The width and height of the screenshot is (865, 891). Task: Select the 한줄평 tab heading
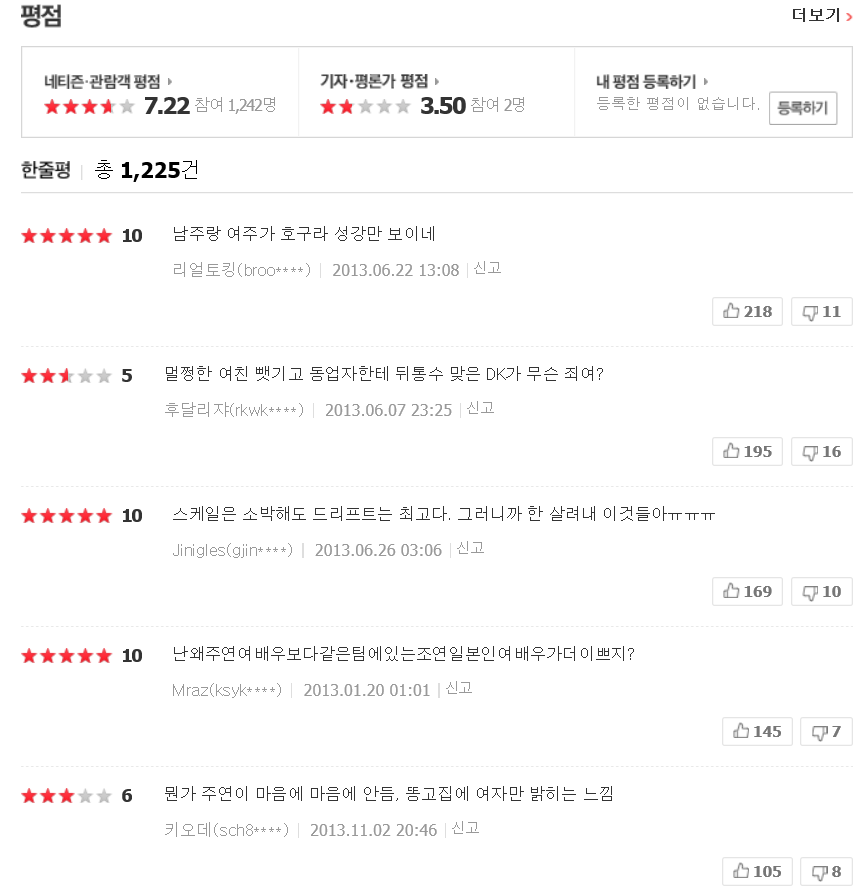46,170
